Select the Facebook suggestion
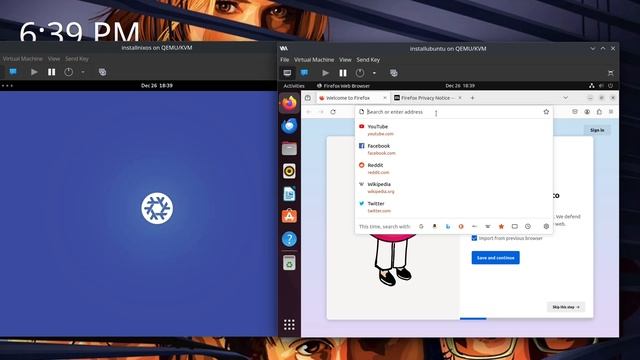The width and height of the screenshot is (640, 360). pos(453,149)
